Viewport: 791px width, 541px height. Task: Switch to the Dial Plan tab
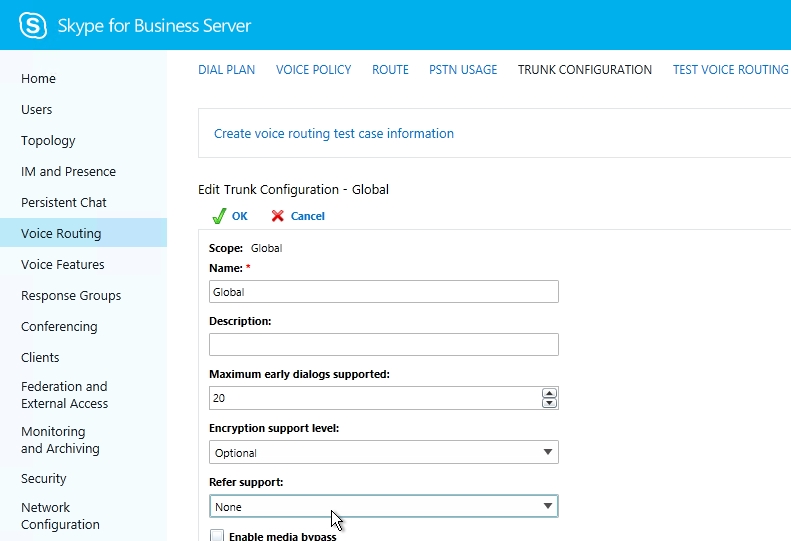(x=226, y=70)
